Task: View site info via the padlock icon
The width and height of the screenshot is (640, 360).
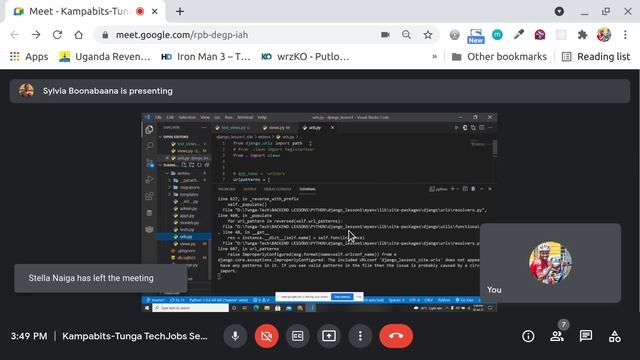Action: (105, 35)
